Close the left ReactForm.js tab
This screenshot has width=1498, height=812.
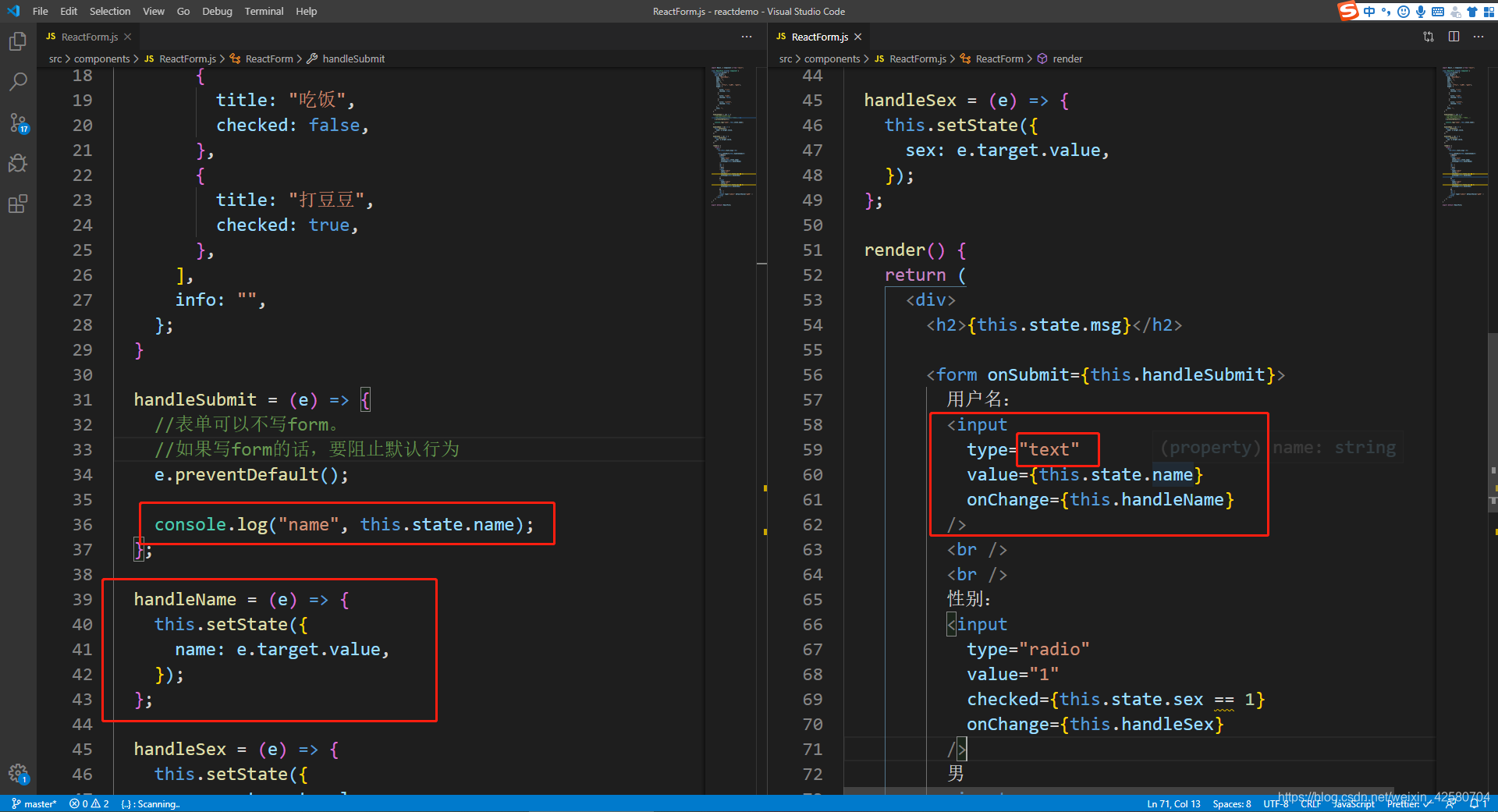pos(128,37)
